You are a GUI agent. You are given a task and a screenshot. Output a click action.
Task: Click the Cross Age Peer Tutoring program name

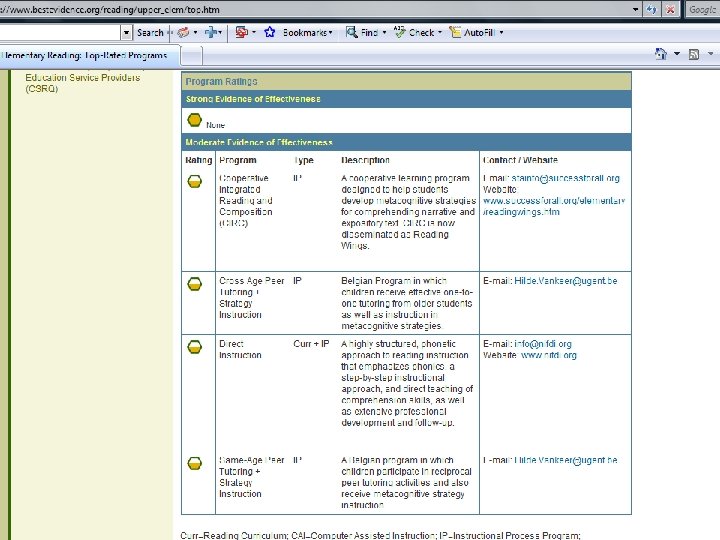pyautogui.click(x=252, y=298)
